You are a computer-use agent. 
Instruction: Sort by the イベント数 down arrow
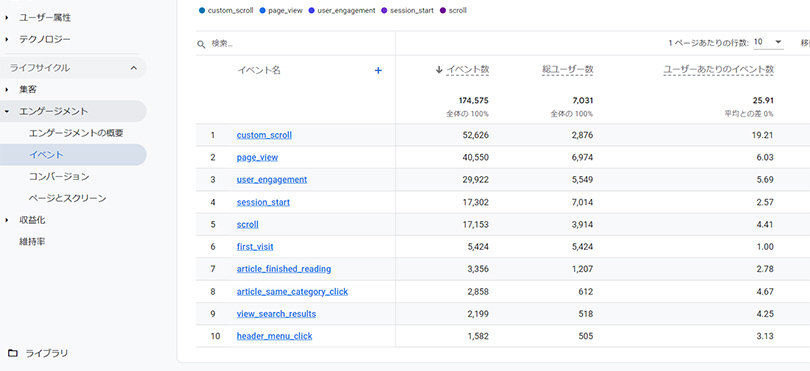pyautogui.click(x=439, y=70)
